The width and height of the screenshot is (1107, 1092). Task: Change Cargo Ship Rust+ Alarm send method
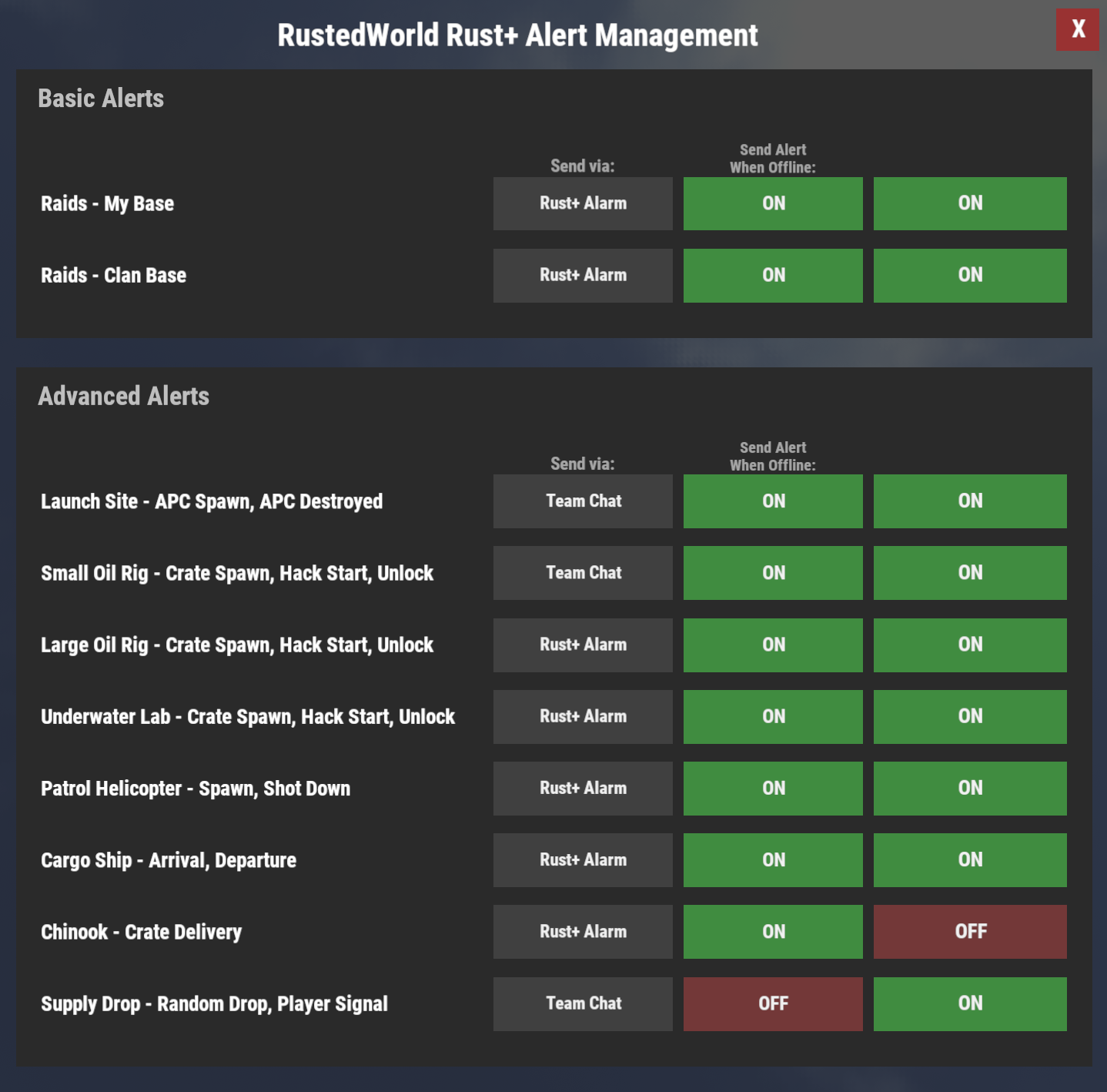[x=583, y=860]
